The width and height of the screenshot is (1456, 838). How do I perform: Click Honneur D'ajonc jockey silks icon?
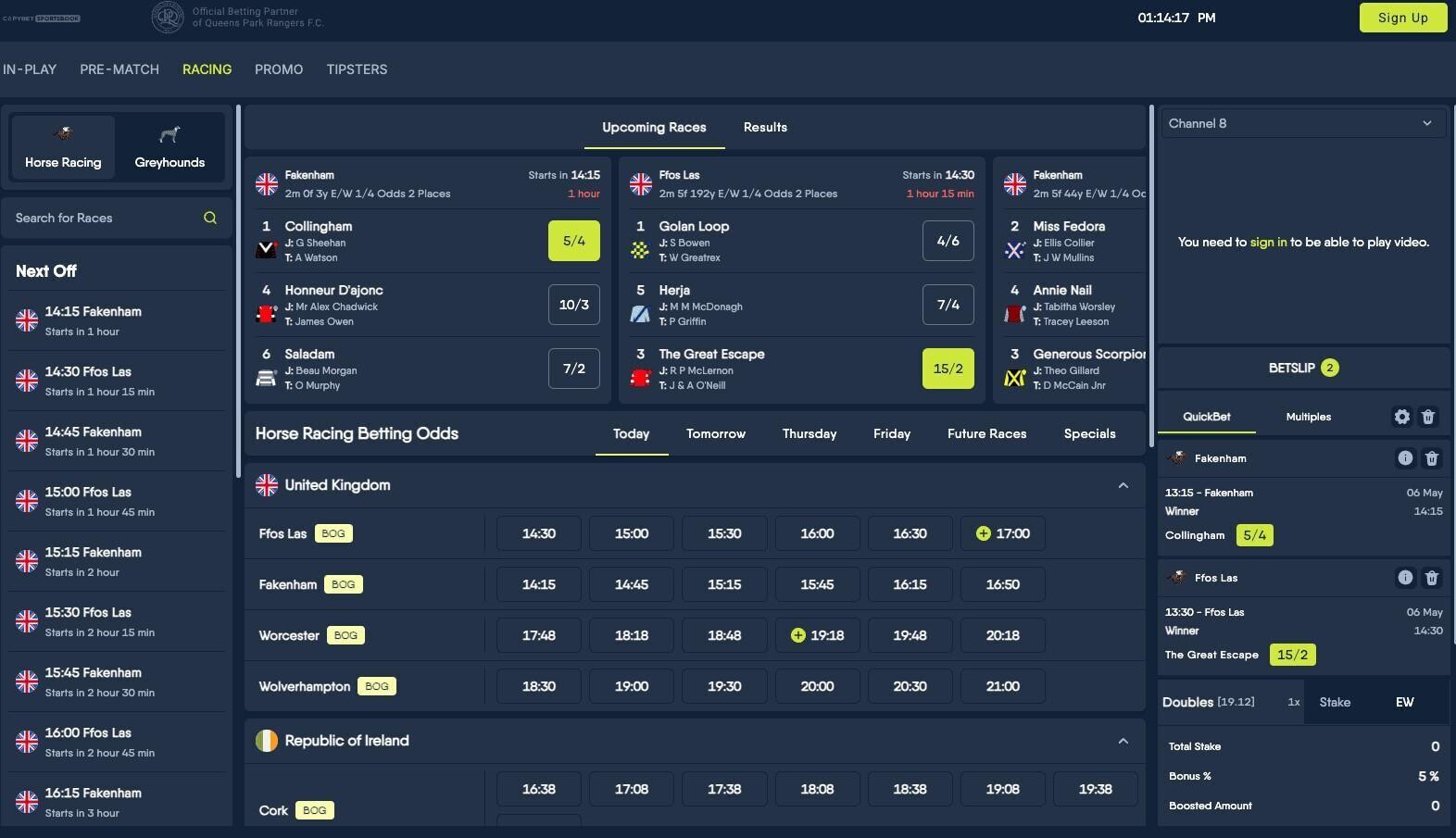266,313
